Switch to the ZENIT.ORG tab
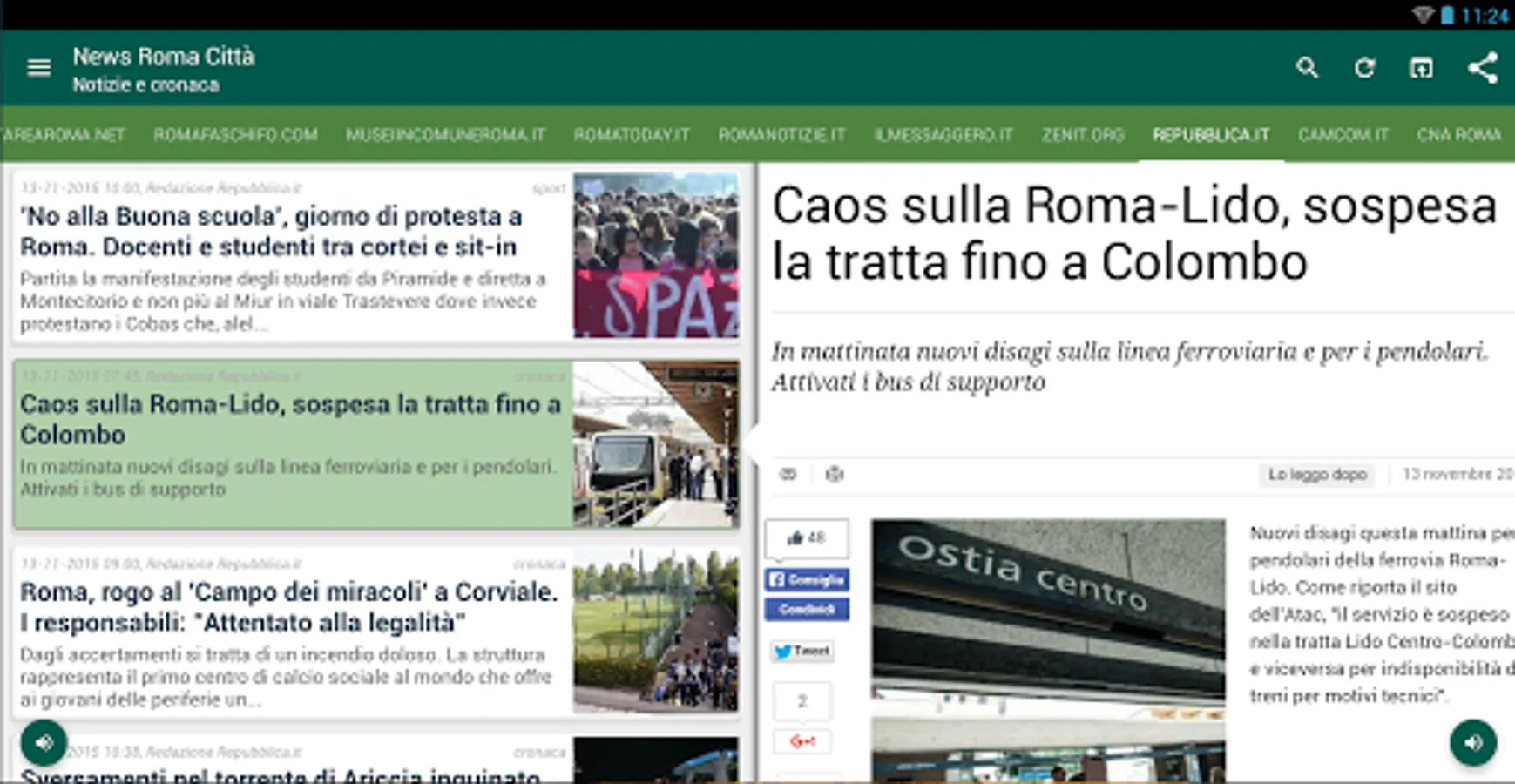The width and height of the screenshot is (1515, 784). (x=1083, y=135)
